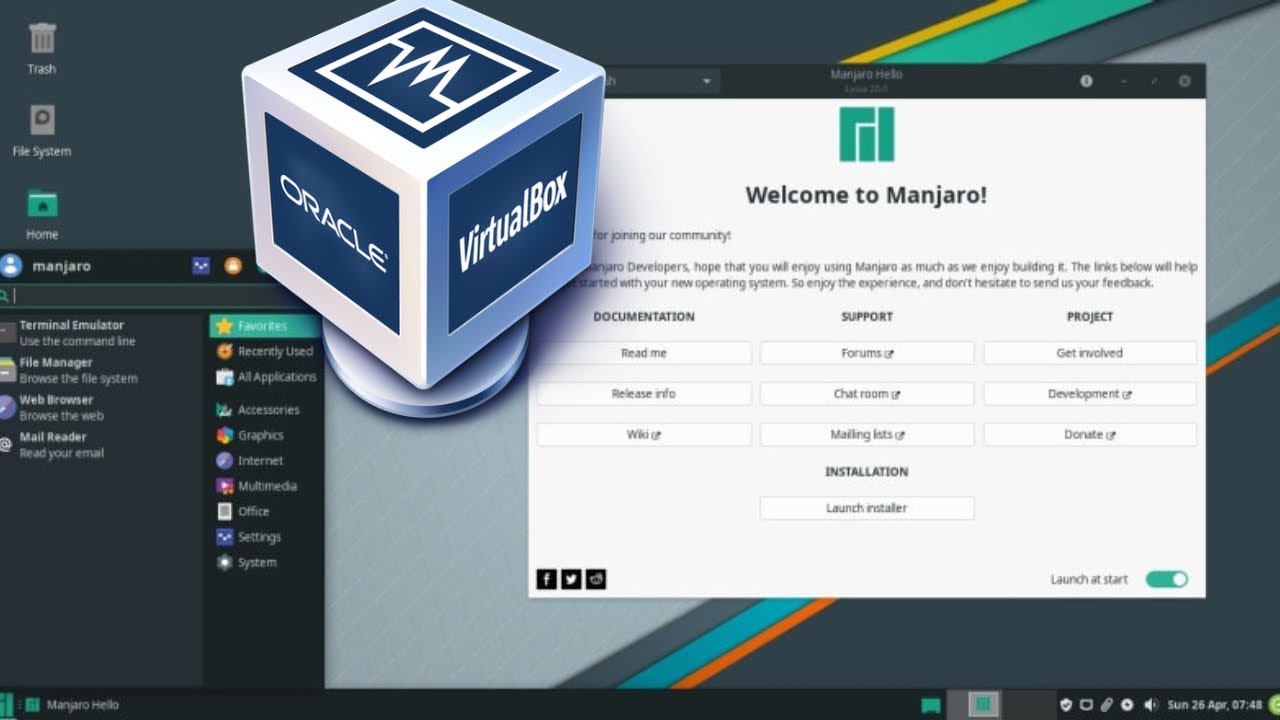1280x720 pixels.
Task: Open the Forums support link
Action: point(867,353)
